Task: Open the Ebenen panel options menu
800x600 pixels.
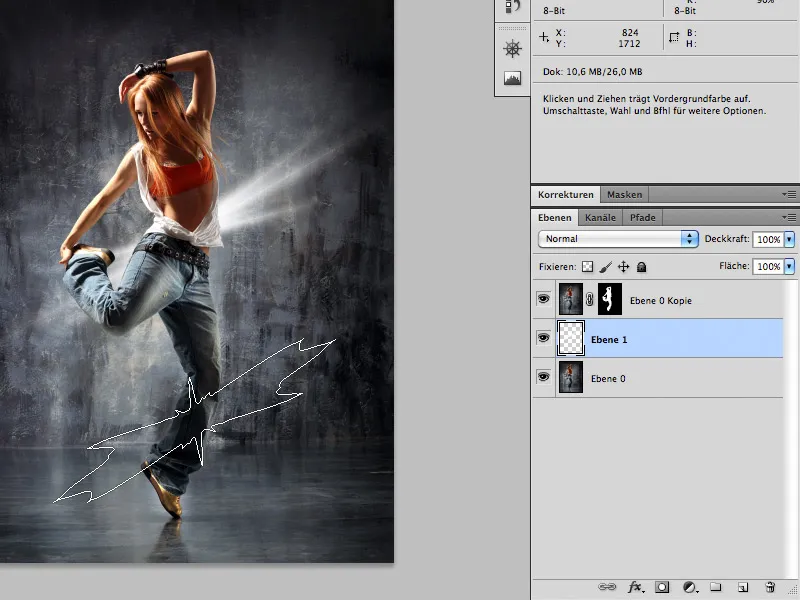Action: tap(789, 217)
